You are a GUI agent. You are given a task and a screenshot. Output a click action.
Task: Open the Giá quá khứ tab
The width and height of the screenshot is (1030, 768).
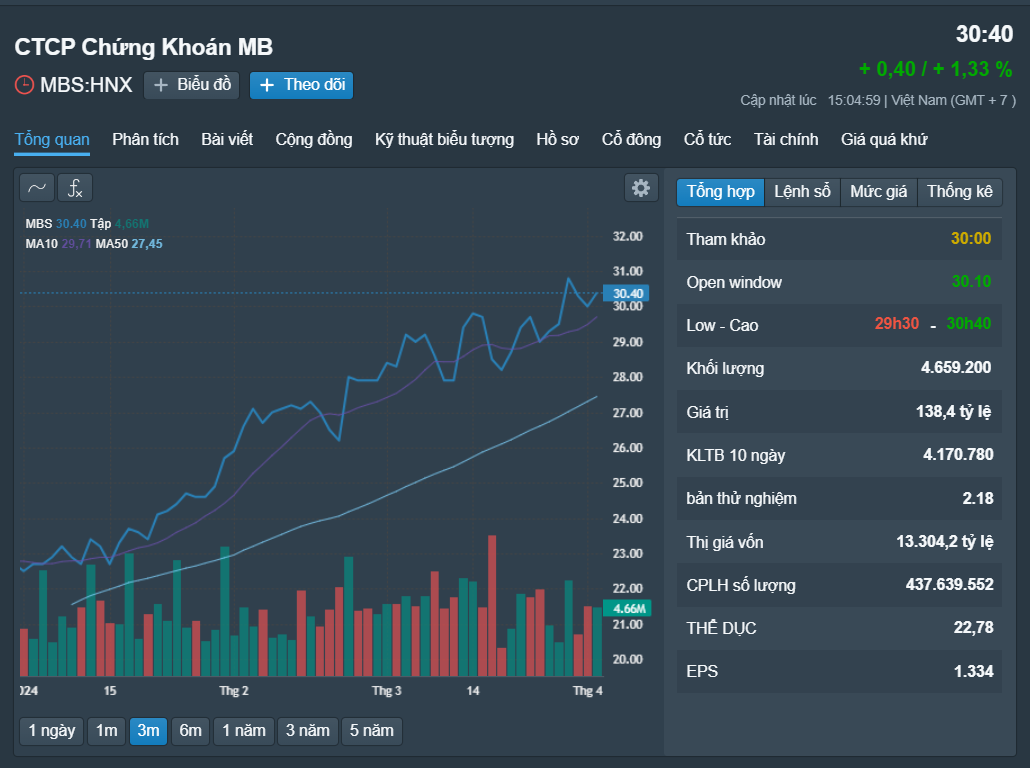884,139
